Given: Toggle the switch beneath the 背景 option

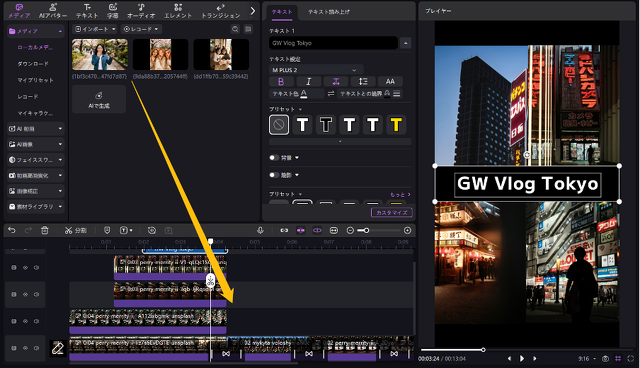Looking at the screenshot, I should coord(274,175).
